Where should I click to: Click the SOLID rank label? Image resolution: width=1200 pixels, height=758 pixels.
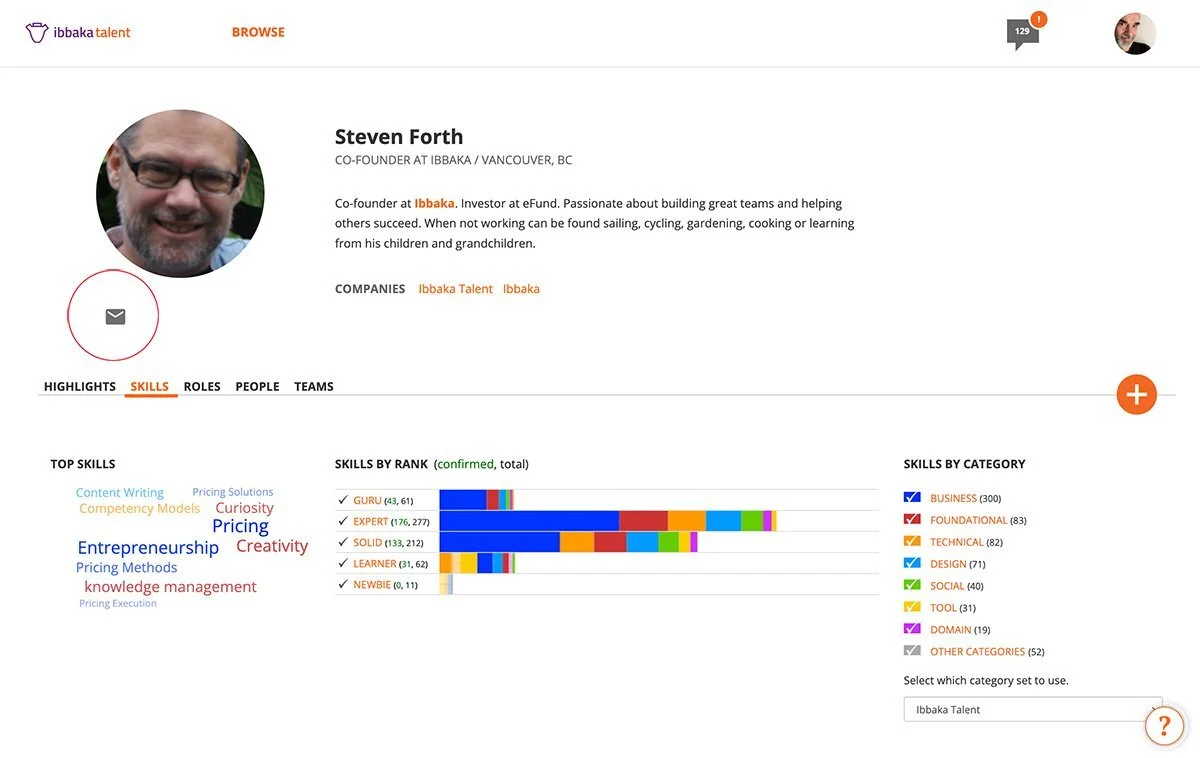[x=368, y=542]
